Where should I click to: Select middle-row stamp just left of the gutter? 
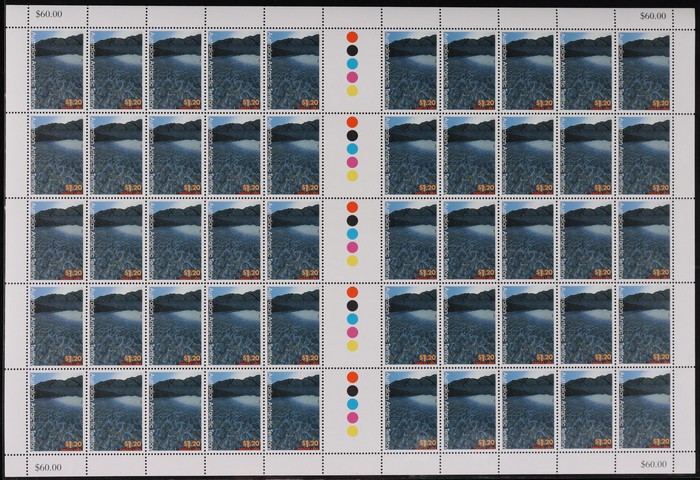(292, 240)
